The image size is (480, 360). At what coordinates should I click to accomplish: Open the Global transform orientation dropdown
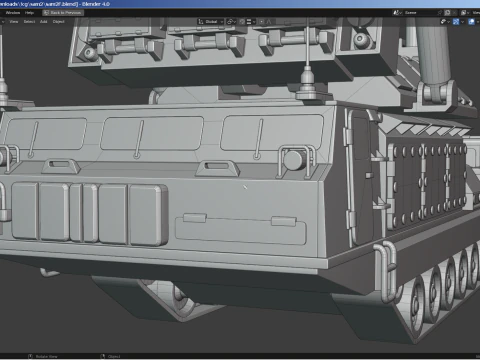point(211,22)
